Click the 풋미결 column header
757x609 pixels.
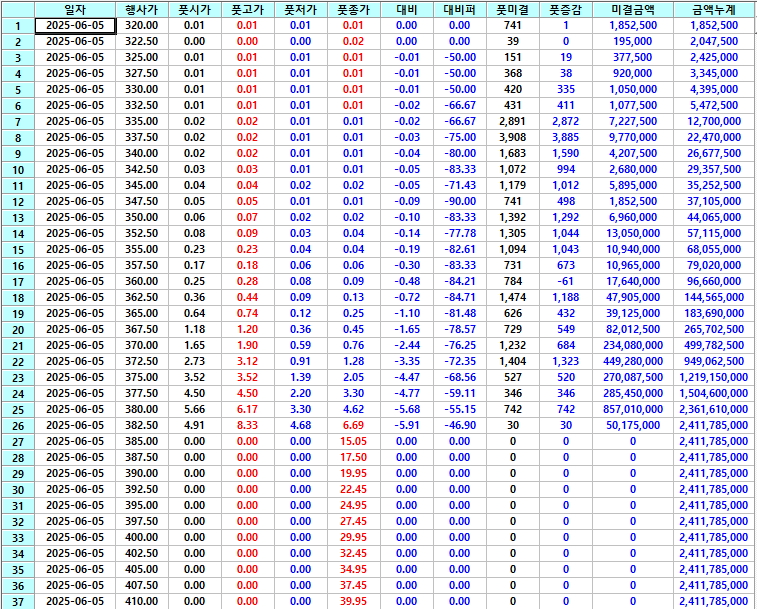click(513, 9)
